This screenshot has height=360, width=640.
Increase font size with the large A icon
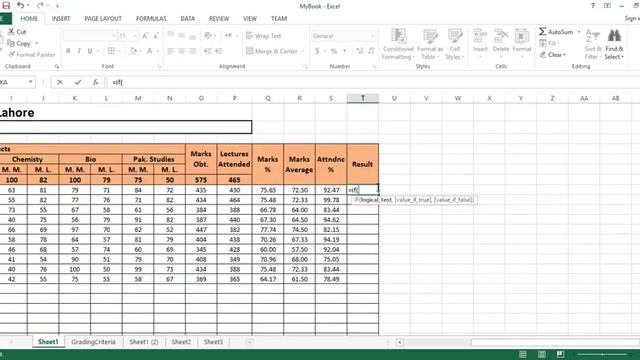click(x=145, y=36)
